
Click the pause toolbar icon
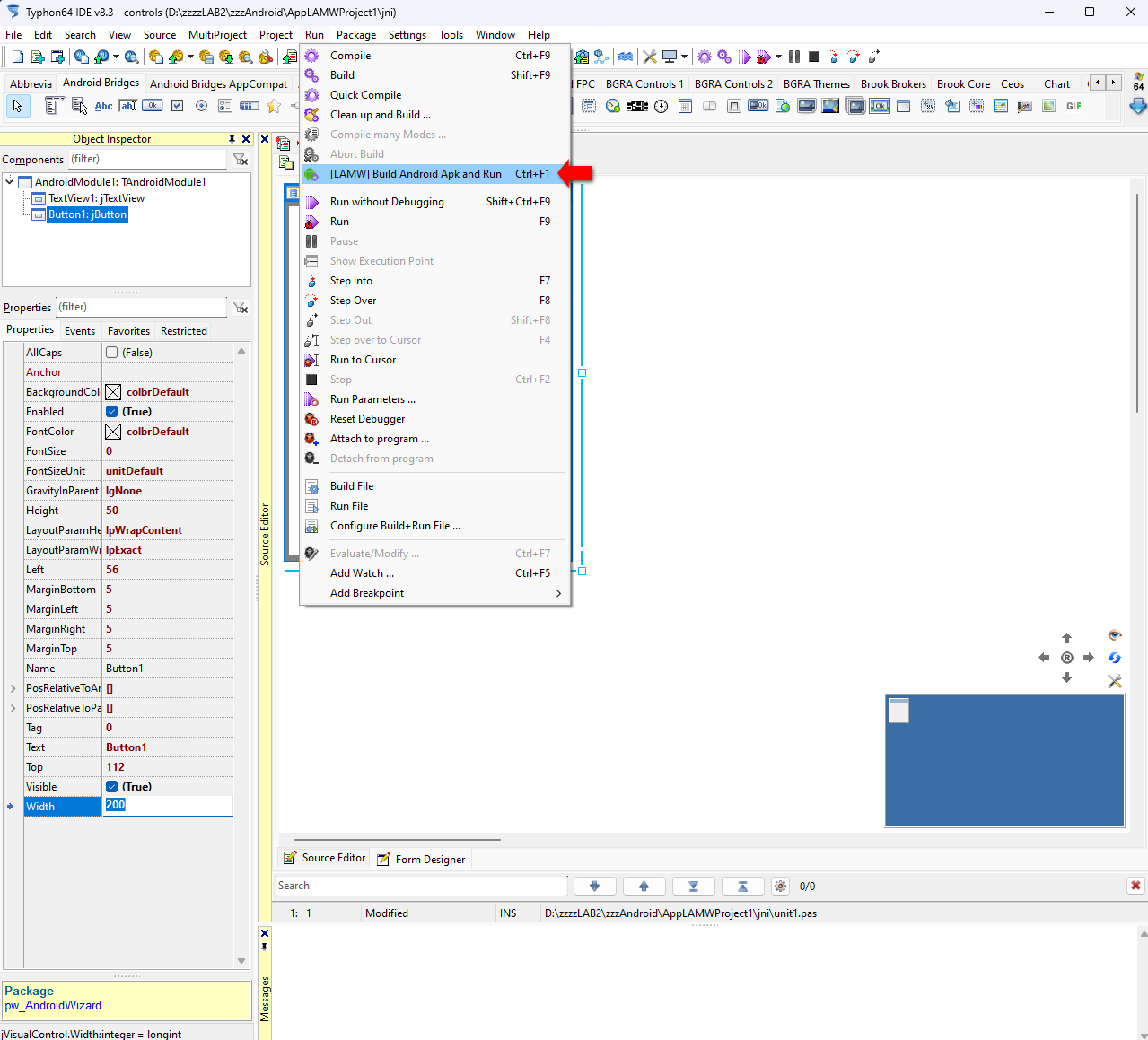(x=794, y=57)
